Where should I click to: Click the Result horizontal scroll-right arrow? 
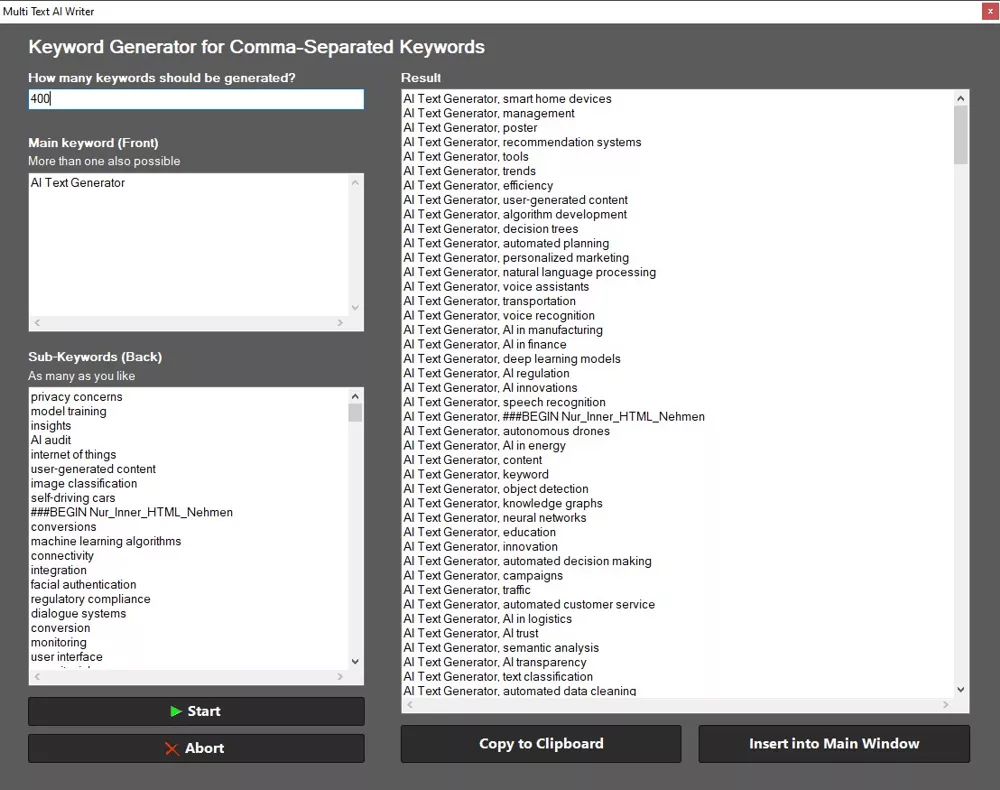pyautogui.click(x=946, y=705)
